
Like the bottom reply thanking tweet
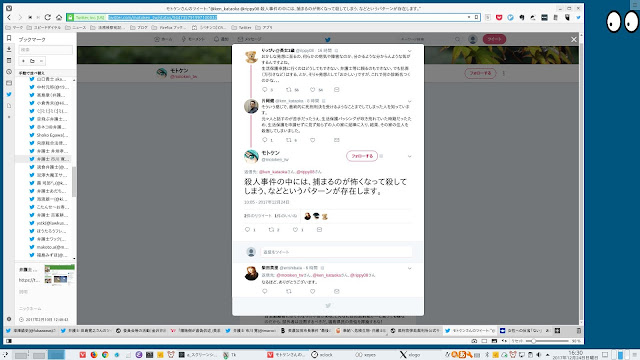pos(313,291)
